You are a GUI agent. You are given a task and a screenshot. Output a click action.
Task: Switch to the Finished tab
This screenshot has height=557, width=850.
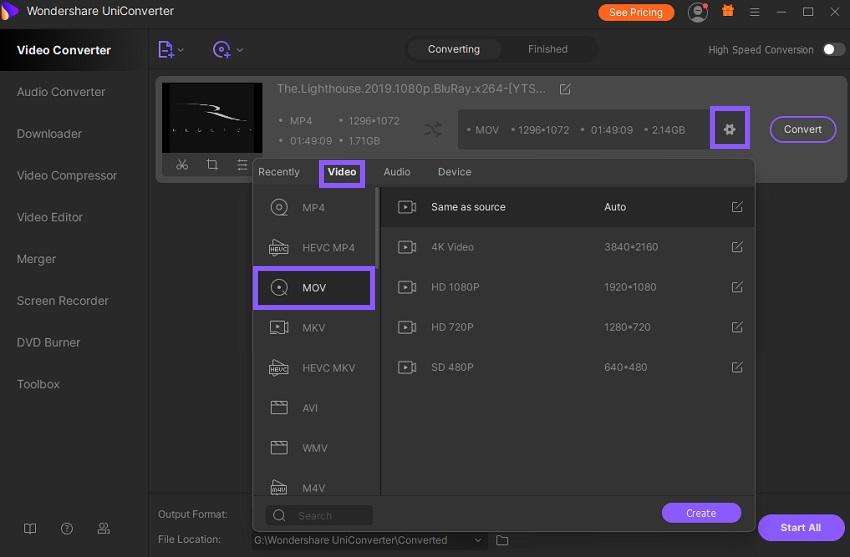pos(547,49)
